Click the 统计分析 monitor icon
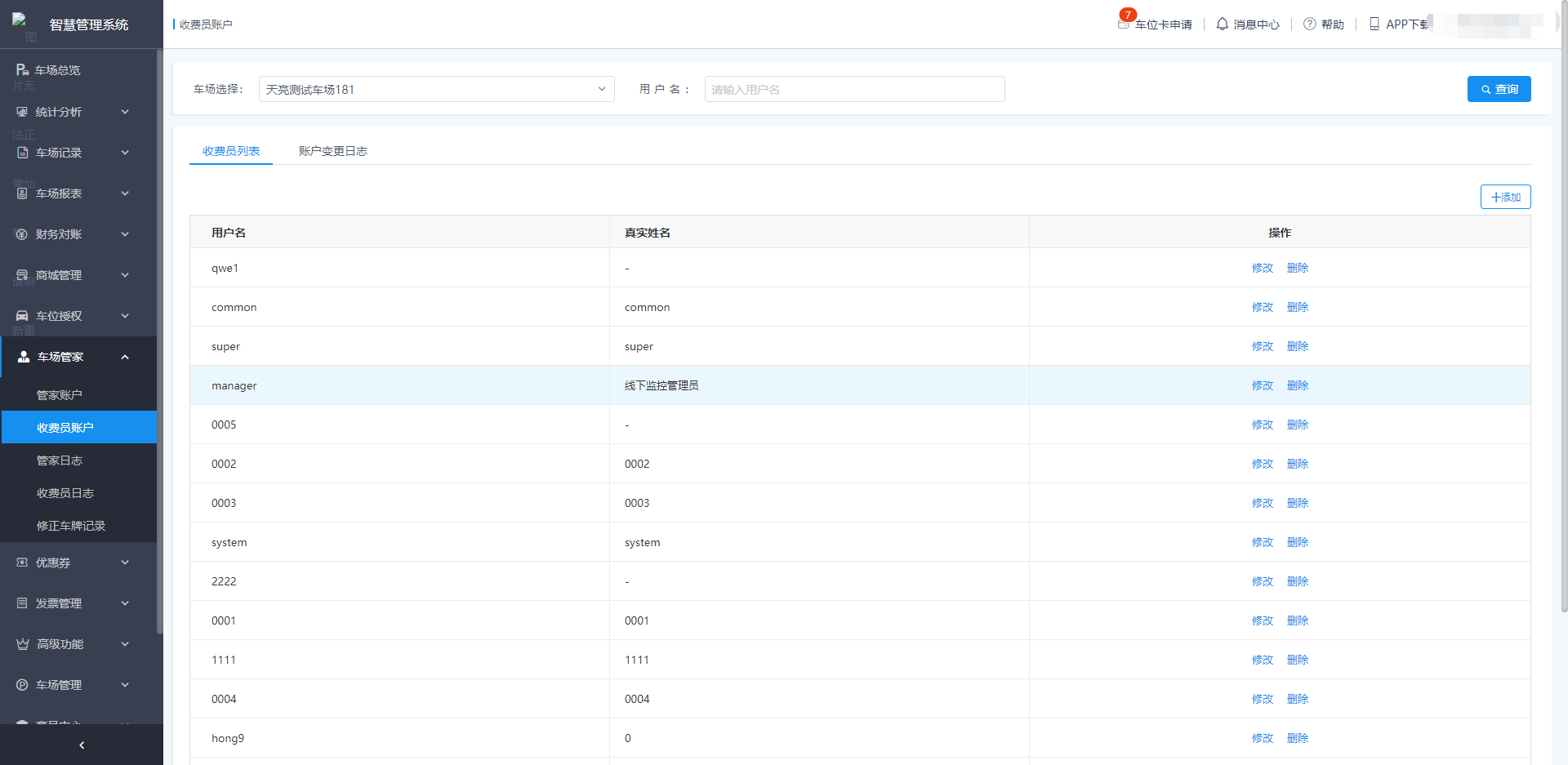 tap(22, 112)
